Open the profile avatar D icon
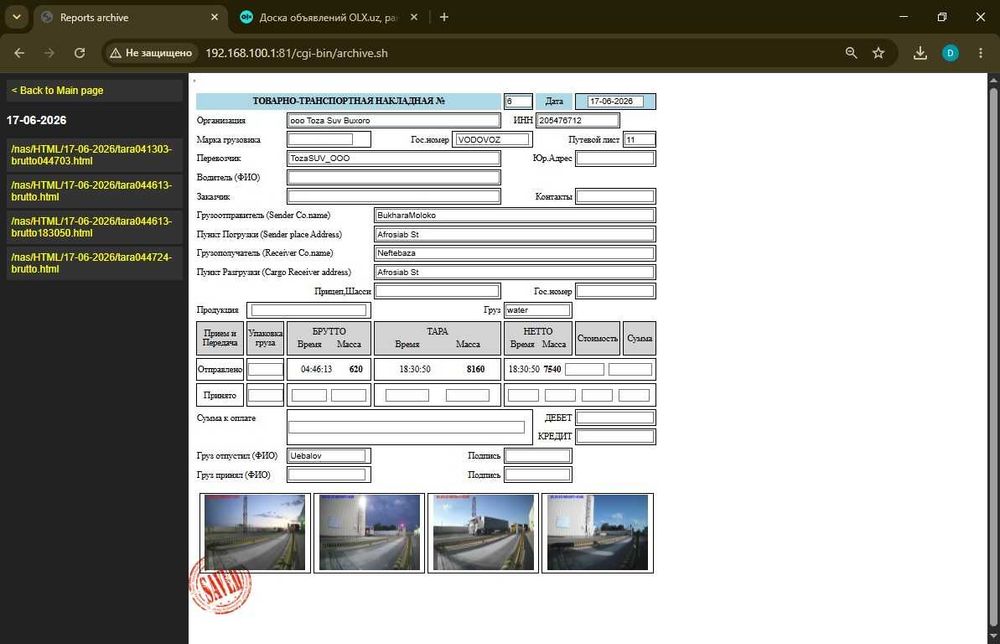 tap(950, 53)
